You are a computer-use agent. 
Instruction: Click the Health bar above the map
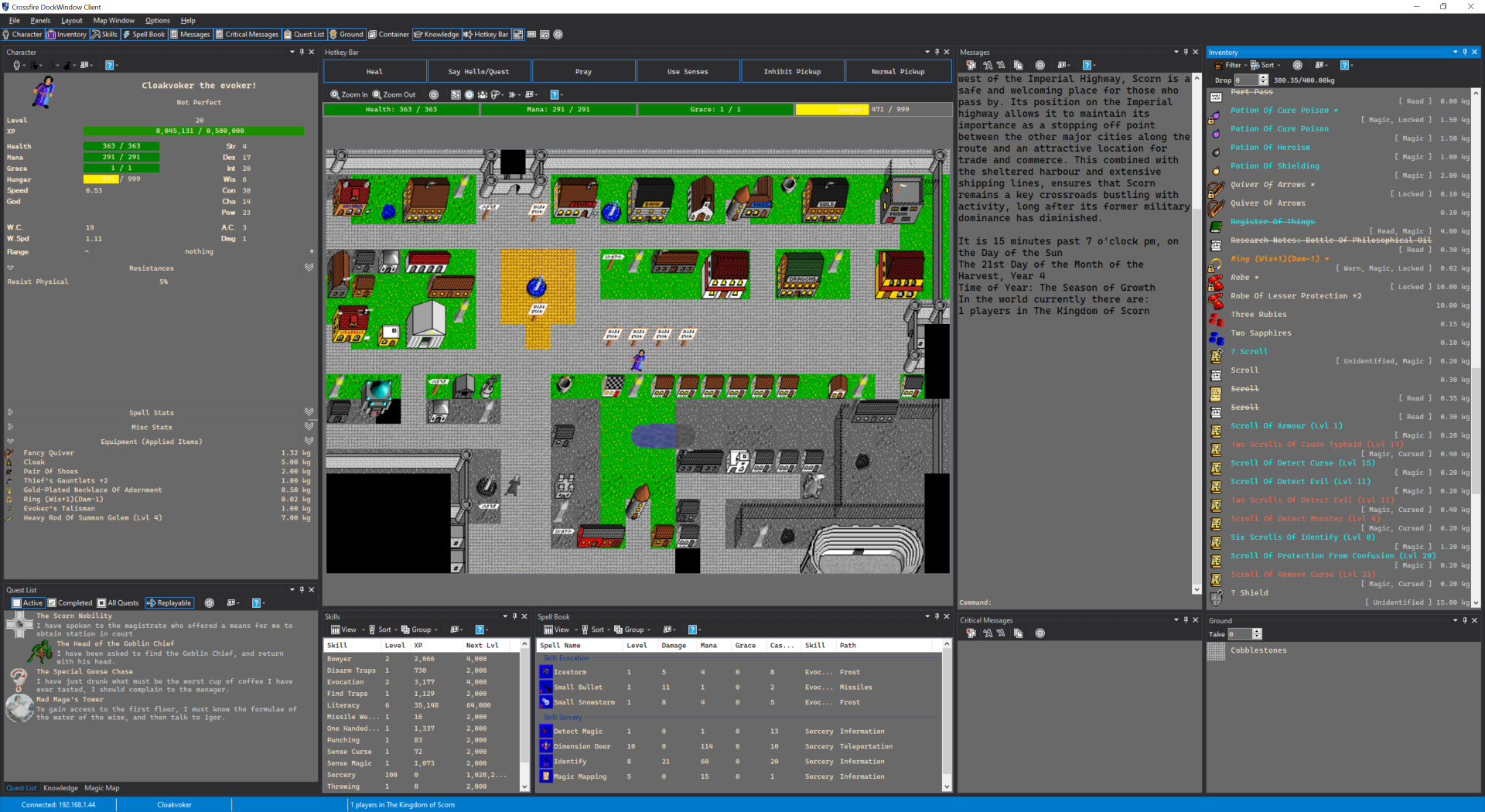401,109
